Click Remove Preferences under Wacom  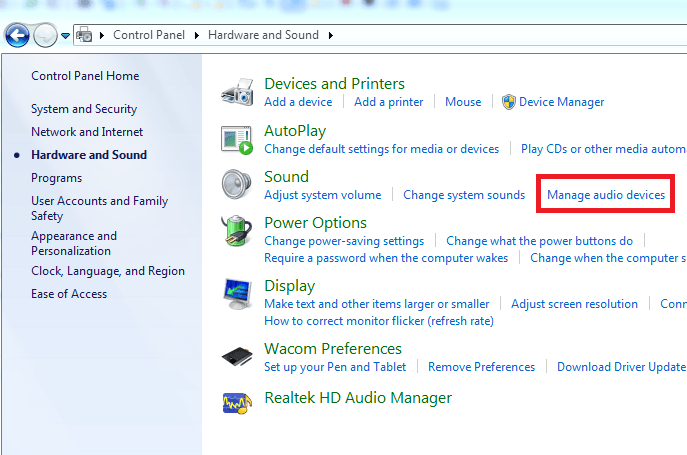coord(482,367)
